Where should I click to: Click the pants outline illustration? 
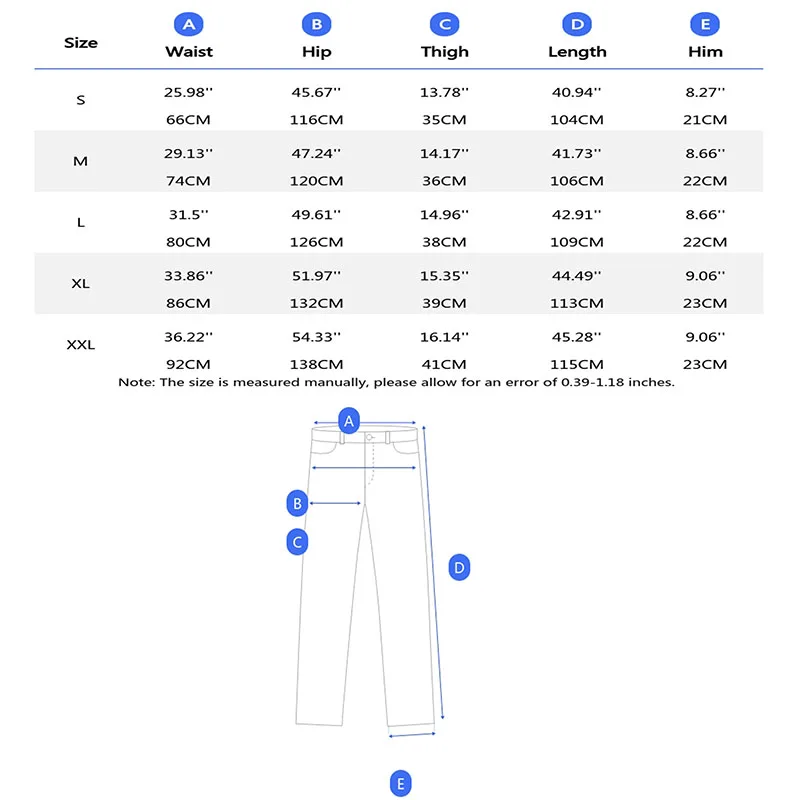pyautogui.click(x=370, y=600)
